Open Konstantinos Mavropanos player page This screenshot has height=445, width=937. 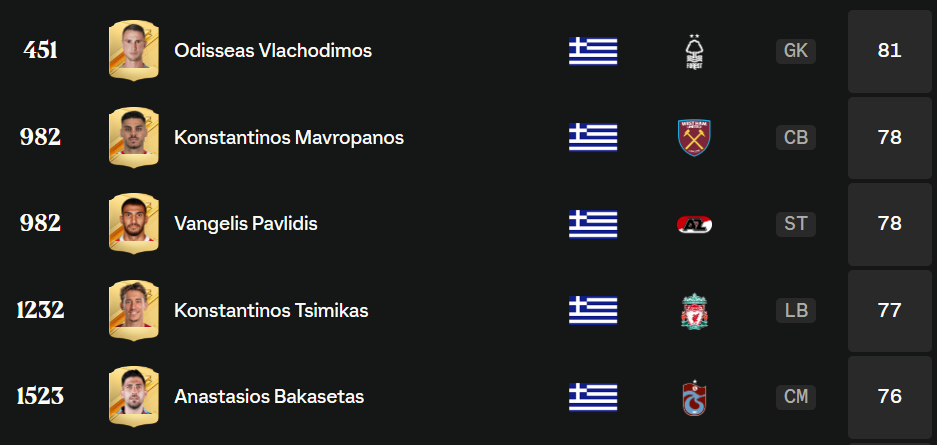[x=289, y=137]
